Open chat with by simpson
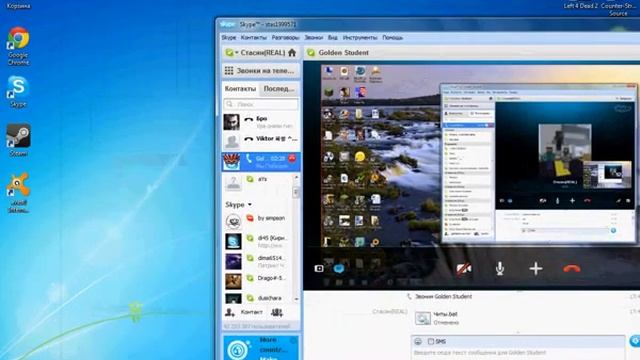640x360 pixels. (x=257, y=221)
